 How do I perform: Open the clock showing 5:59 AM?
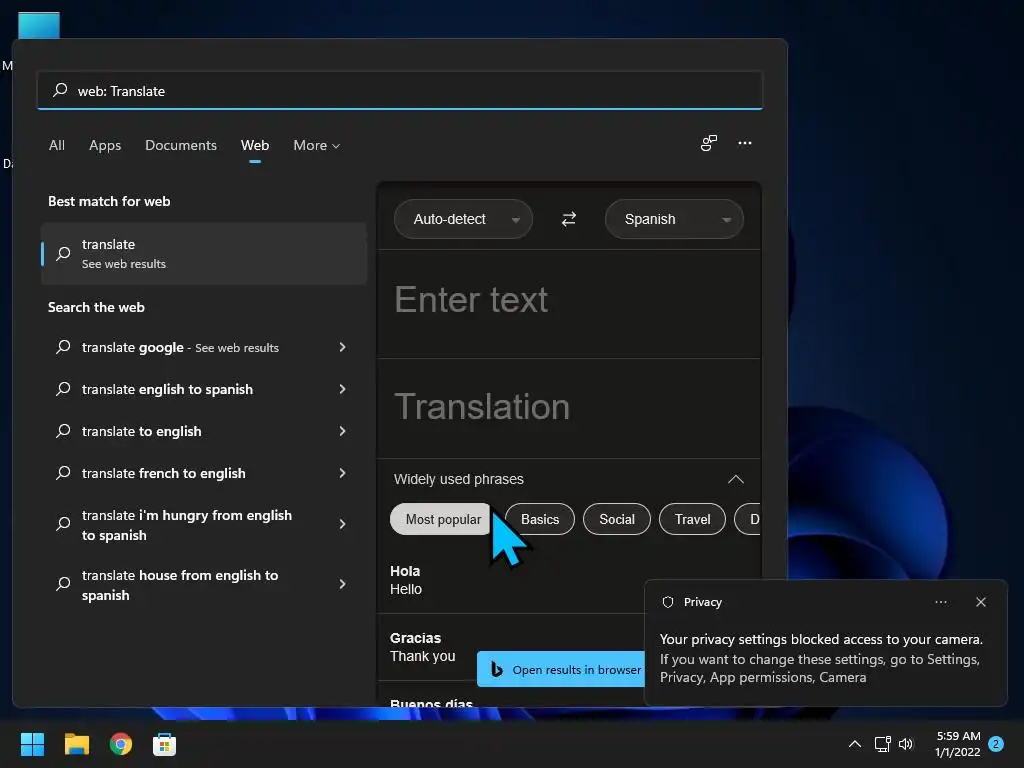(x=957, y=744)
